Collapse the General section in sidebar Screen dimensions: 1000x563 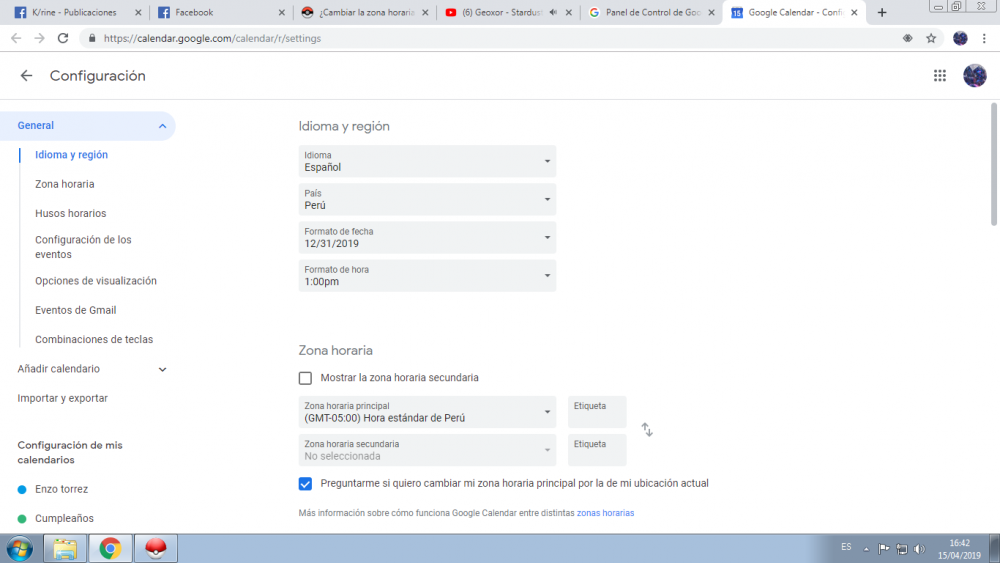[x=162, y=126]
